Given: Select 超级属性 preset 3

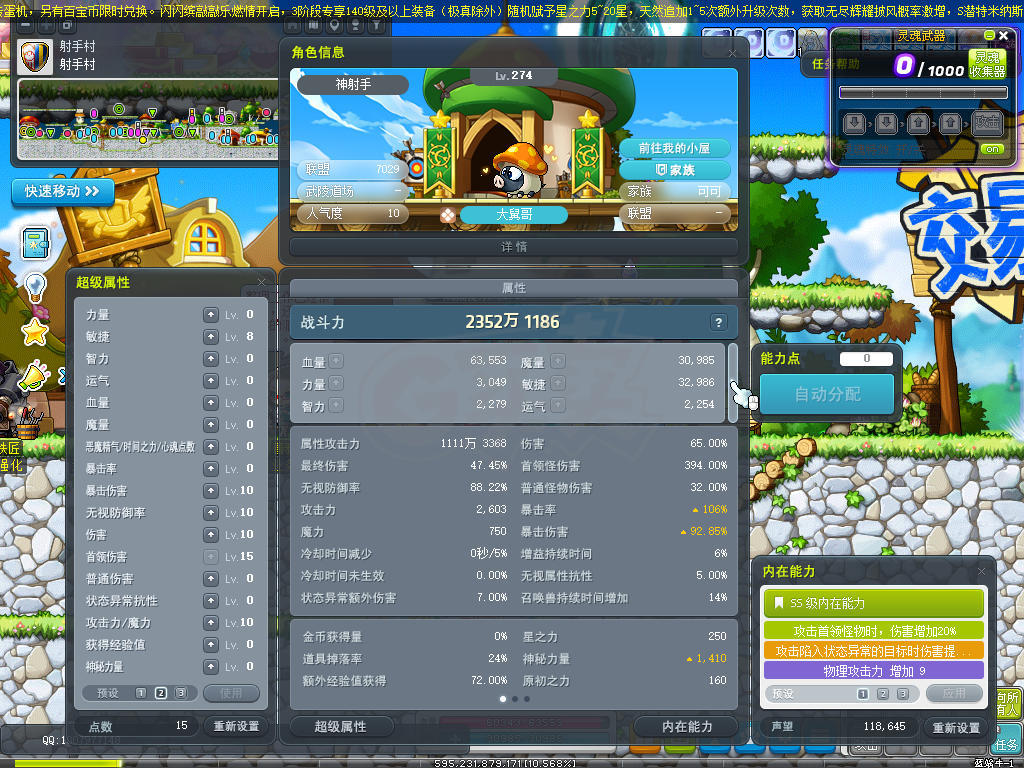Looking at the screenshot, I should 181,693.
